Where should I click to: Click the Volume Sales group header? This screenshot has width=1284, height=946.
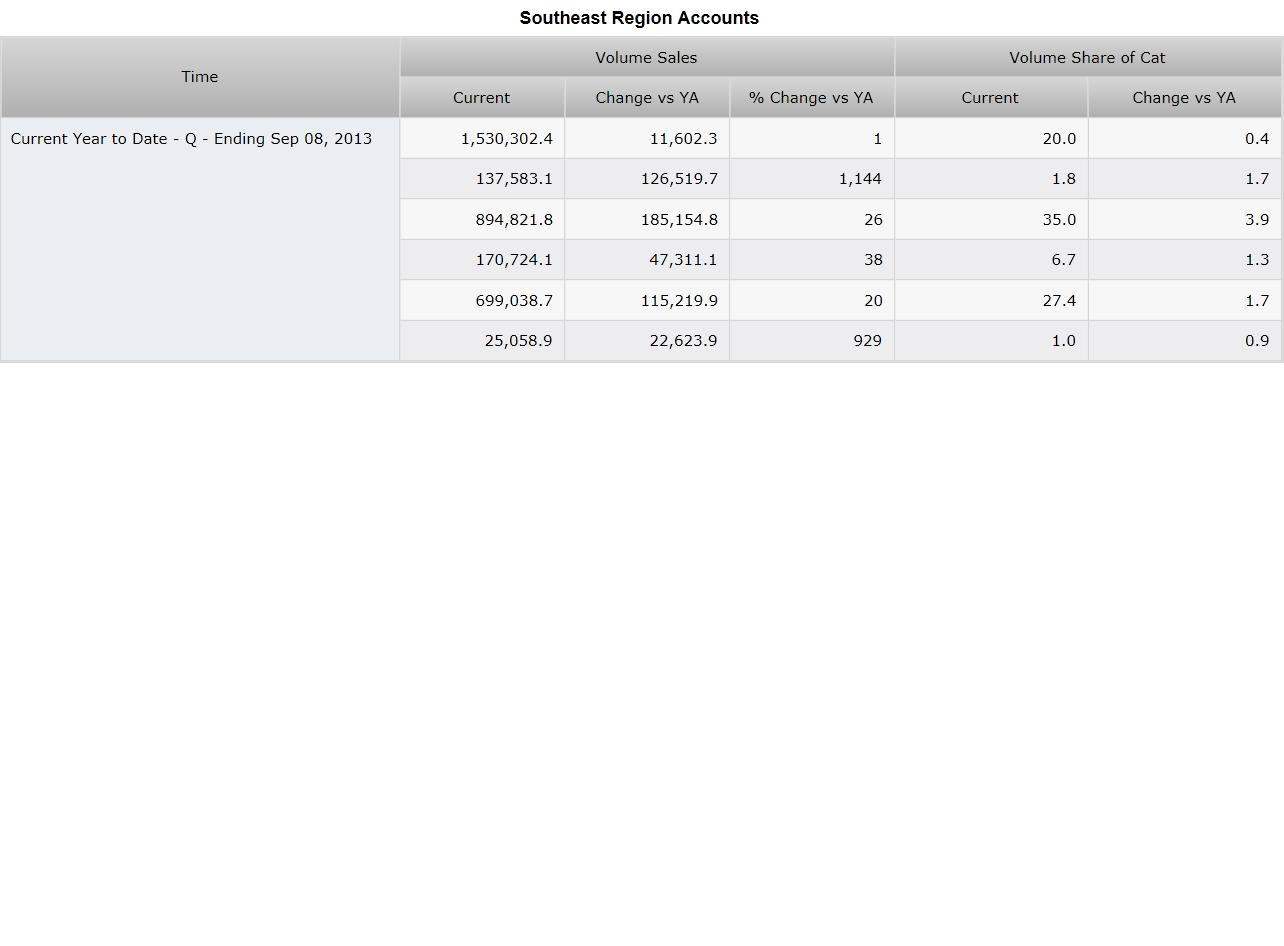point(647,57)
